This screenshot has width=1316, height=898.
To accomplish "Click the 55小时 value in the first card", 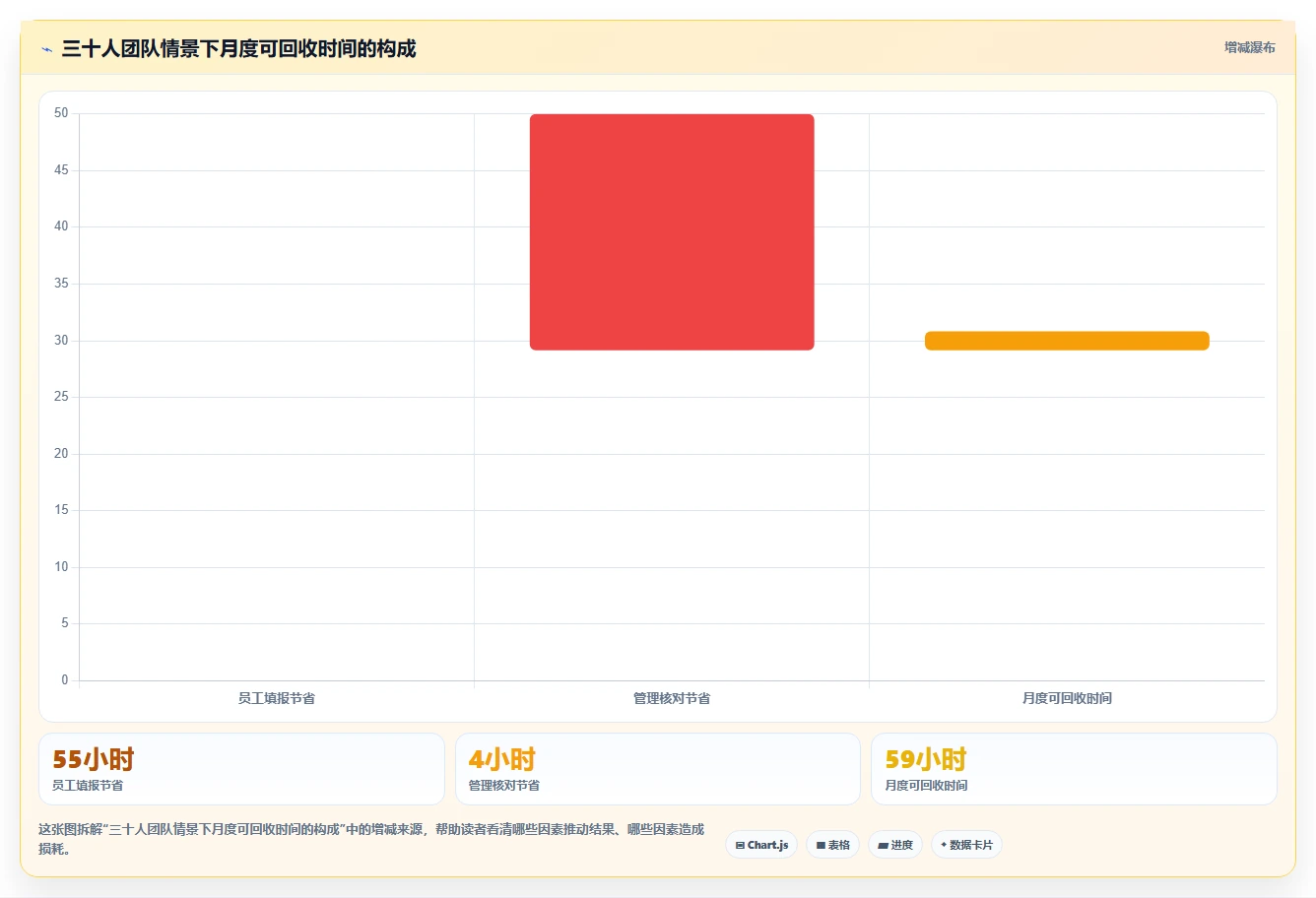I will pos(93,759).
